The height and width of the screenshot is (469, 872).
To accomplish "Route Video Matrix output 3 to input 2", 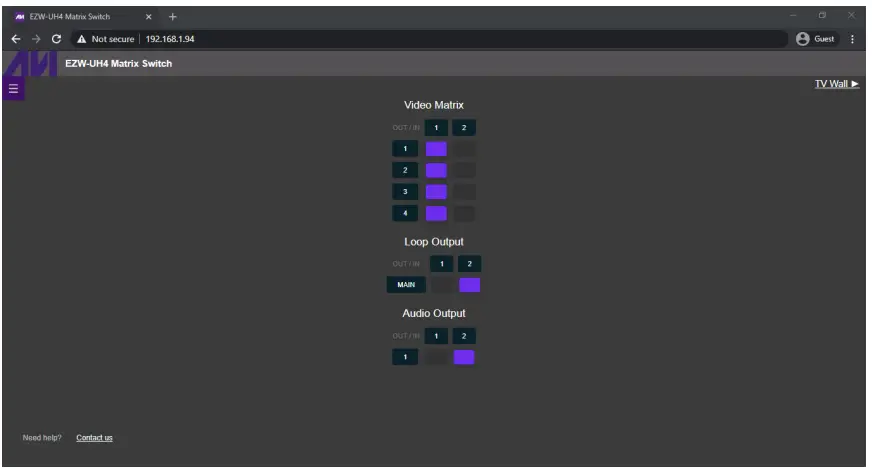I will (464, 192).
